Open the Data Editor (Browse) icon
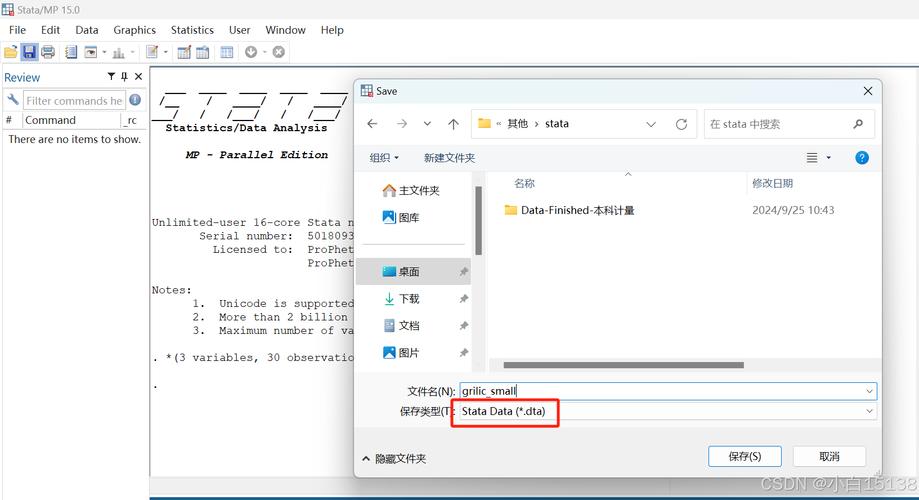This screenshot has width=919, height=500. coord(203,52)
